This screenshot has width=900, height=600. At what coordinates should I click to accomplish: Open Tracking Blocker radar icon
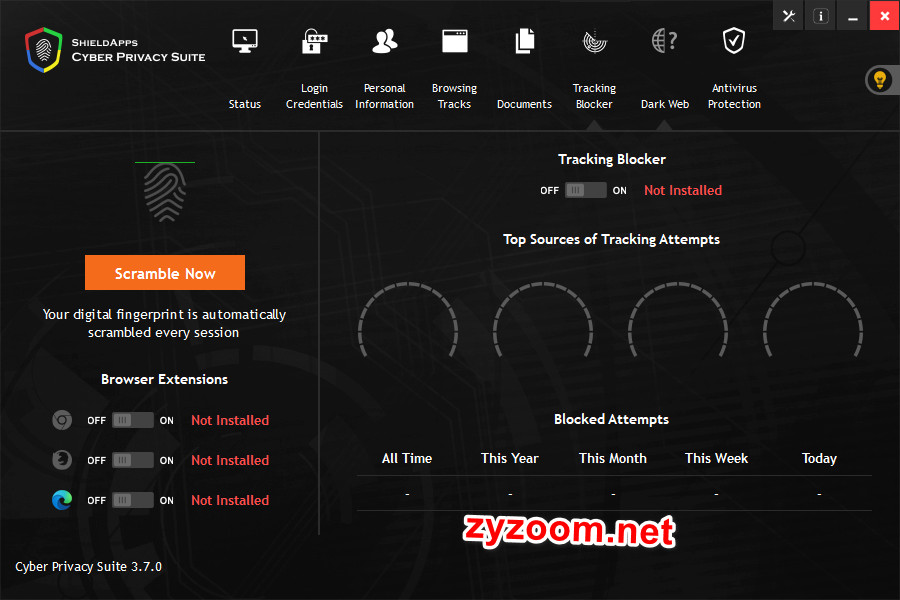click(x=595, y=41)
